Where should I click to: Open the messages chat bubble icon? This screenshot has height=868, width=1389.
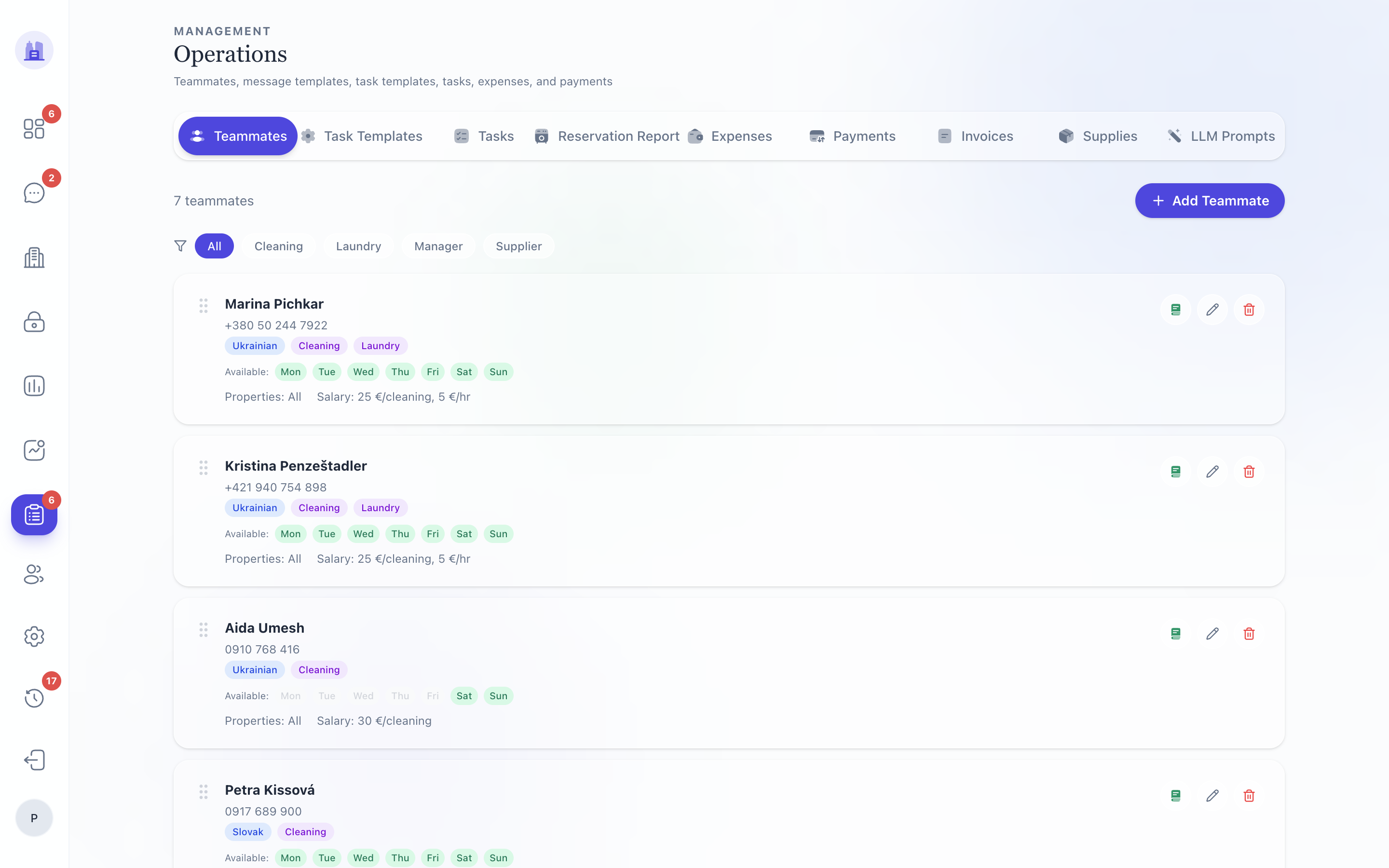click(x=34, y=193)
